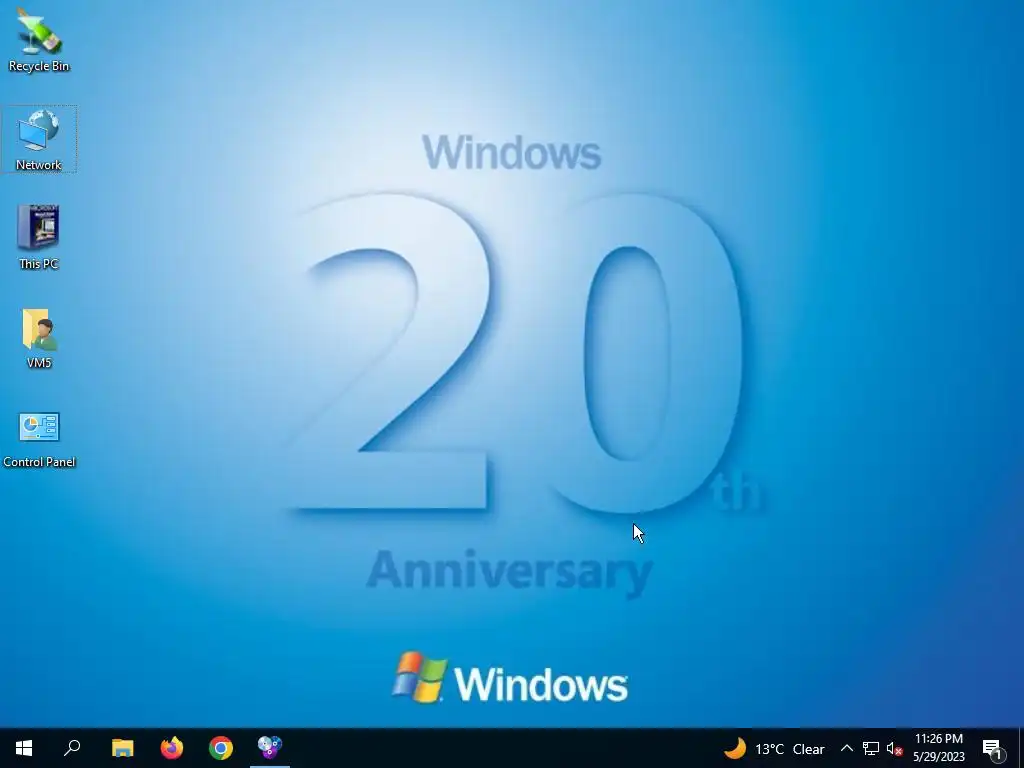Open the weather widget moon icon
Screen dimensions: 1024x768
click(x=735, y=748)
